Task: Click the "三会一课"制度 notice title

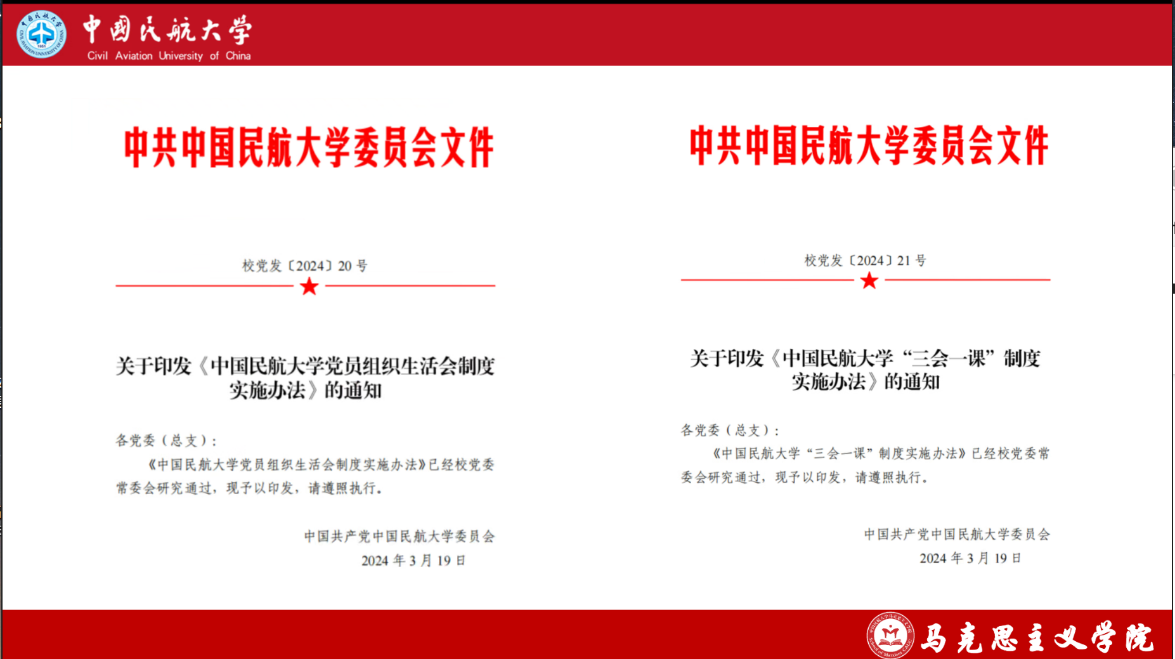Action: coord(865,369)
